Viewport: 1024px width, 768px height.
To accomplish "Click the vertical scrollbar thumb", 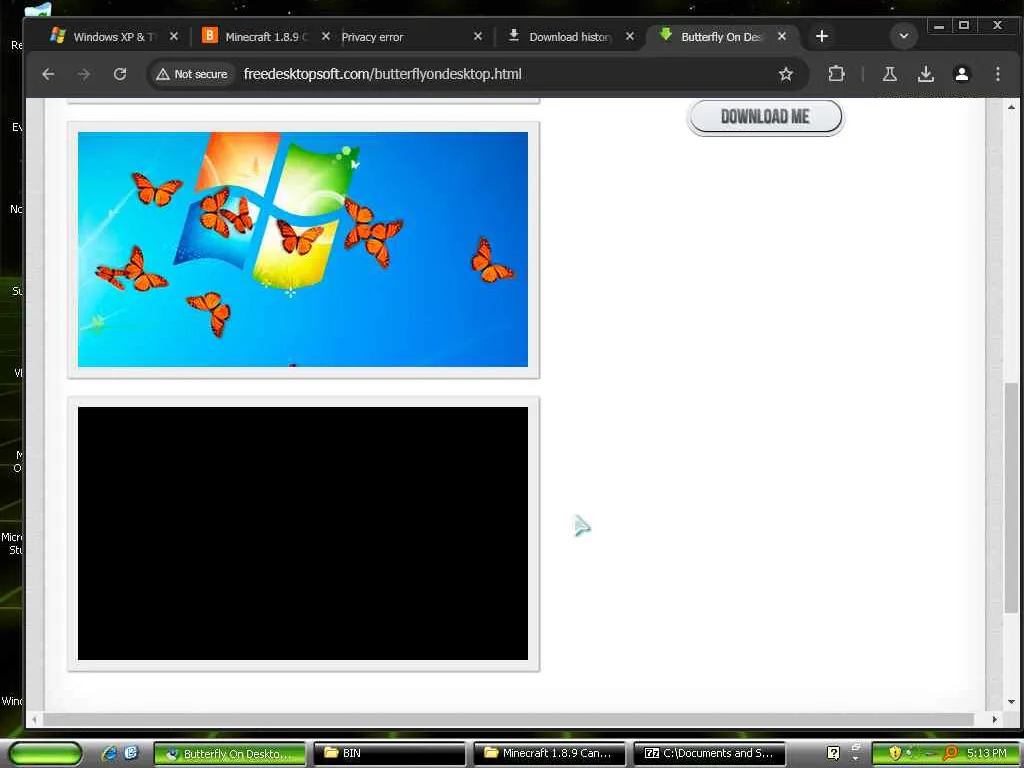I will (1011, 498).
